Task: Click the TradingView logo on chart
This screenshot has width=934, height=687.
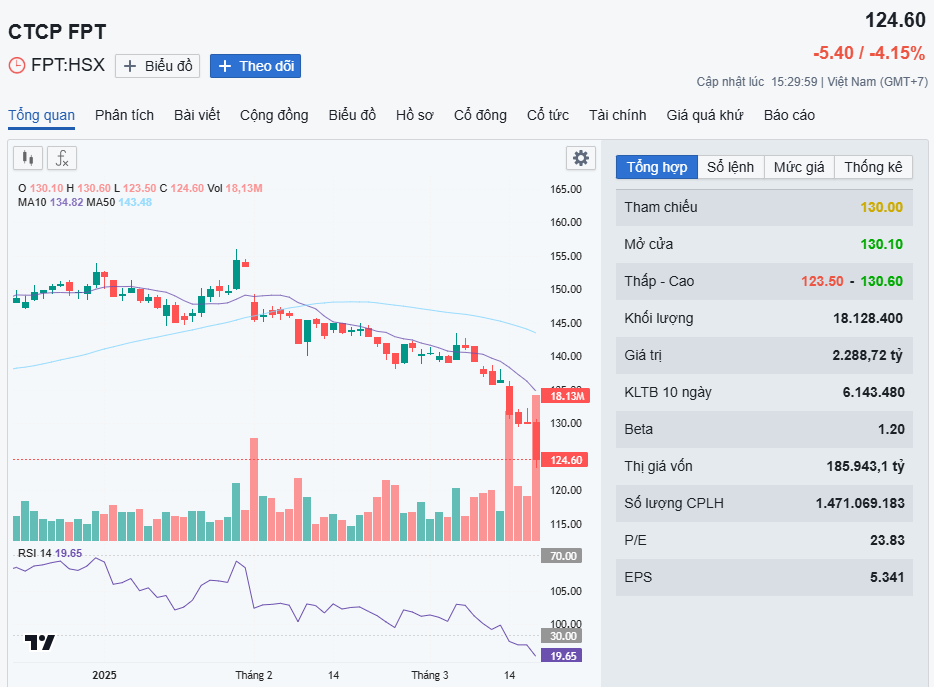Action: 40,642
